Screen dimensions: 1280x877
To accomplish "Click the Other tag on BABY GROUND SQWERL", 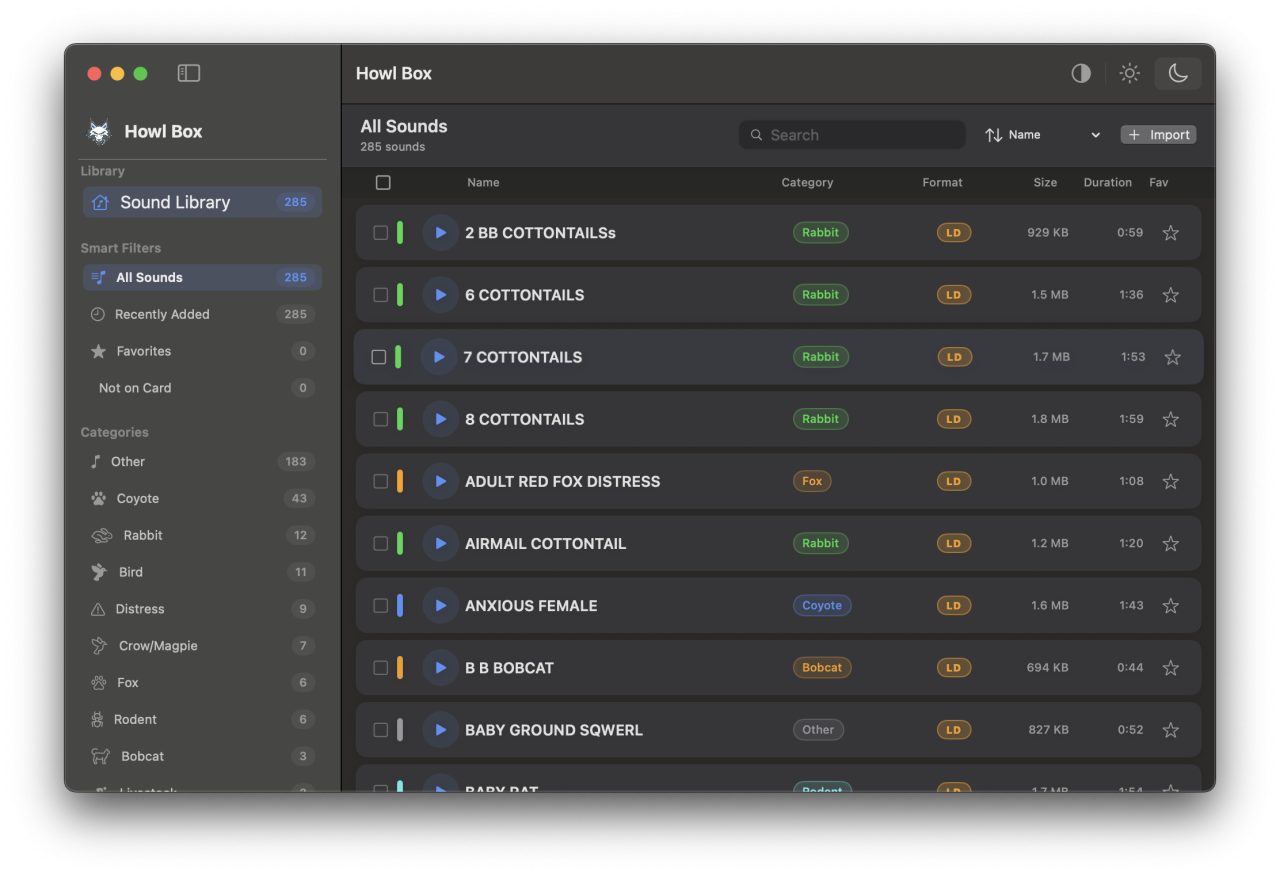I will click(818, 730).
